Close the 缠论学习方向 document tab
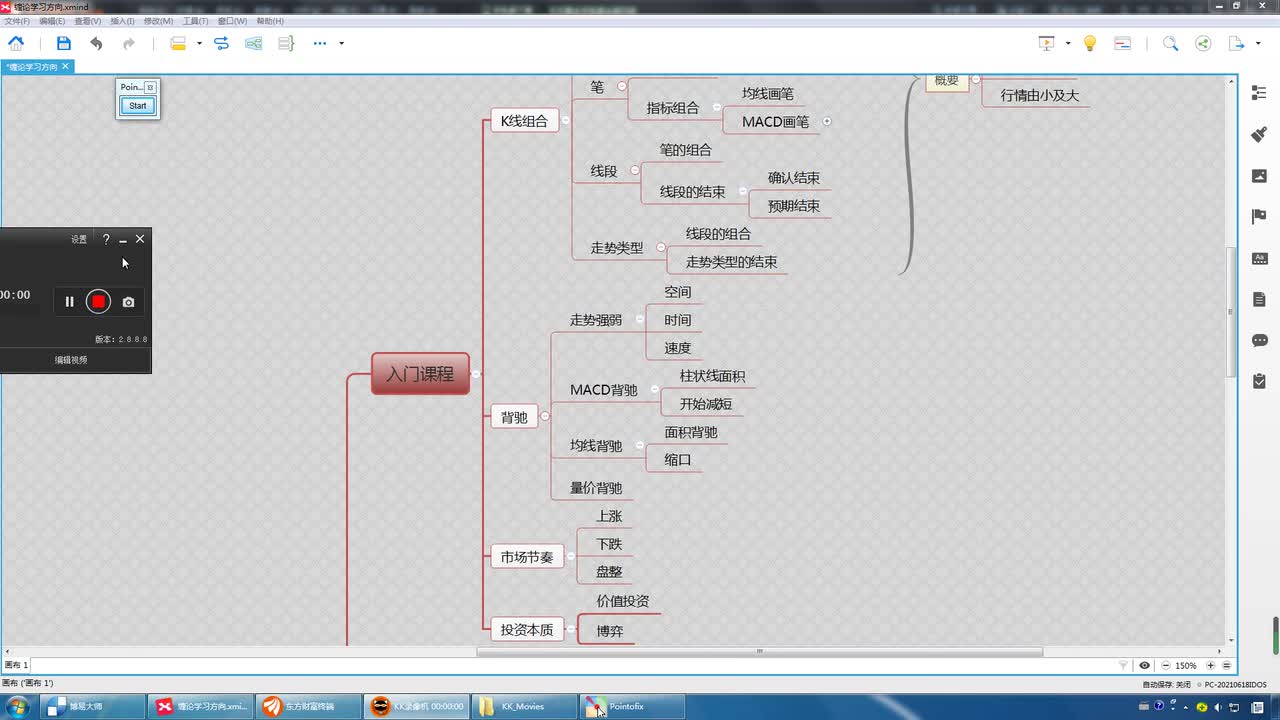 click(66, 66)
